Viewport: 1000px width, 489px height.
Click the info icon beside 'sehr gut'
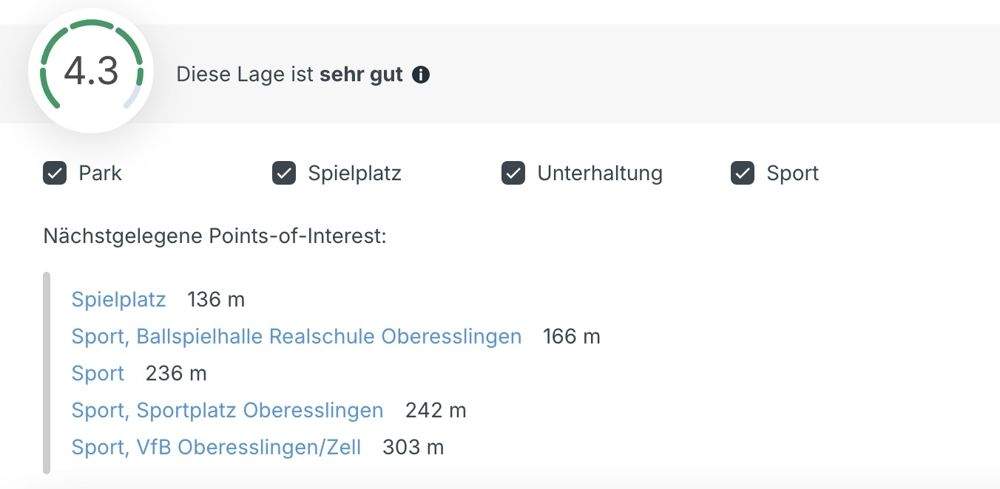421,75
